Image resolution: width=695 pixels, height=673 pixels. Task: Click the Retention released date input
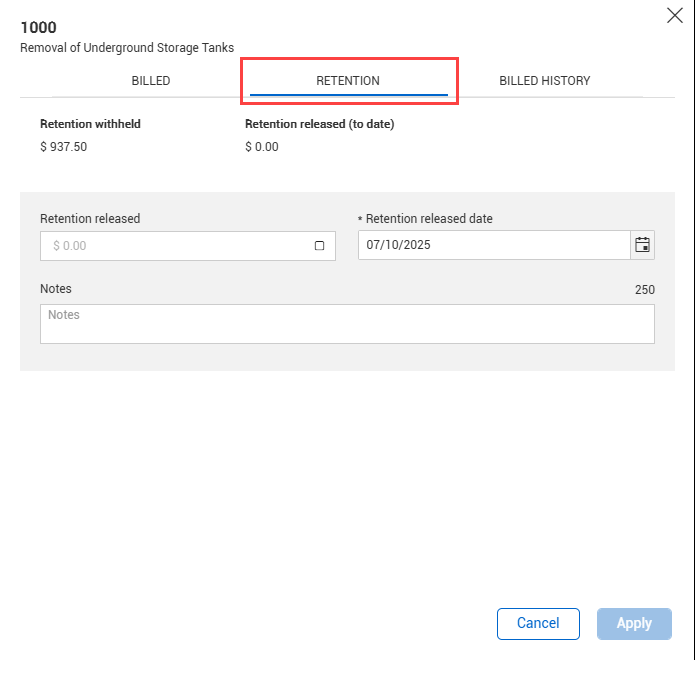click(x=494, y=245)
